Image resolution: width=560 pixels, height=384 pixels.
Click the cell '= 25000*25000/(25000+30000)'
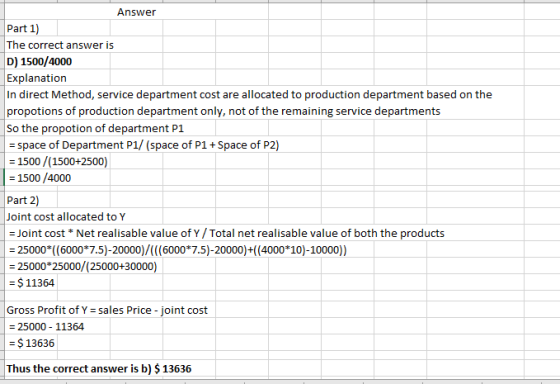coord(83,266)
